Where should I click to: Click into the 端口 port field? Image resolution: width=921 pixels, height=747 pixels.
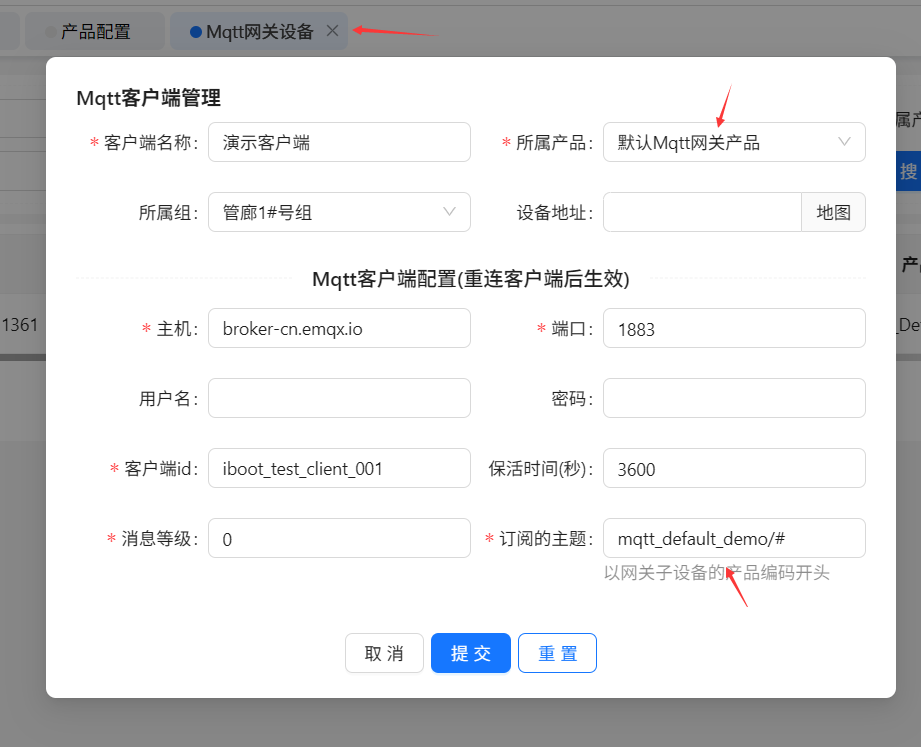[x=734, y=328]
